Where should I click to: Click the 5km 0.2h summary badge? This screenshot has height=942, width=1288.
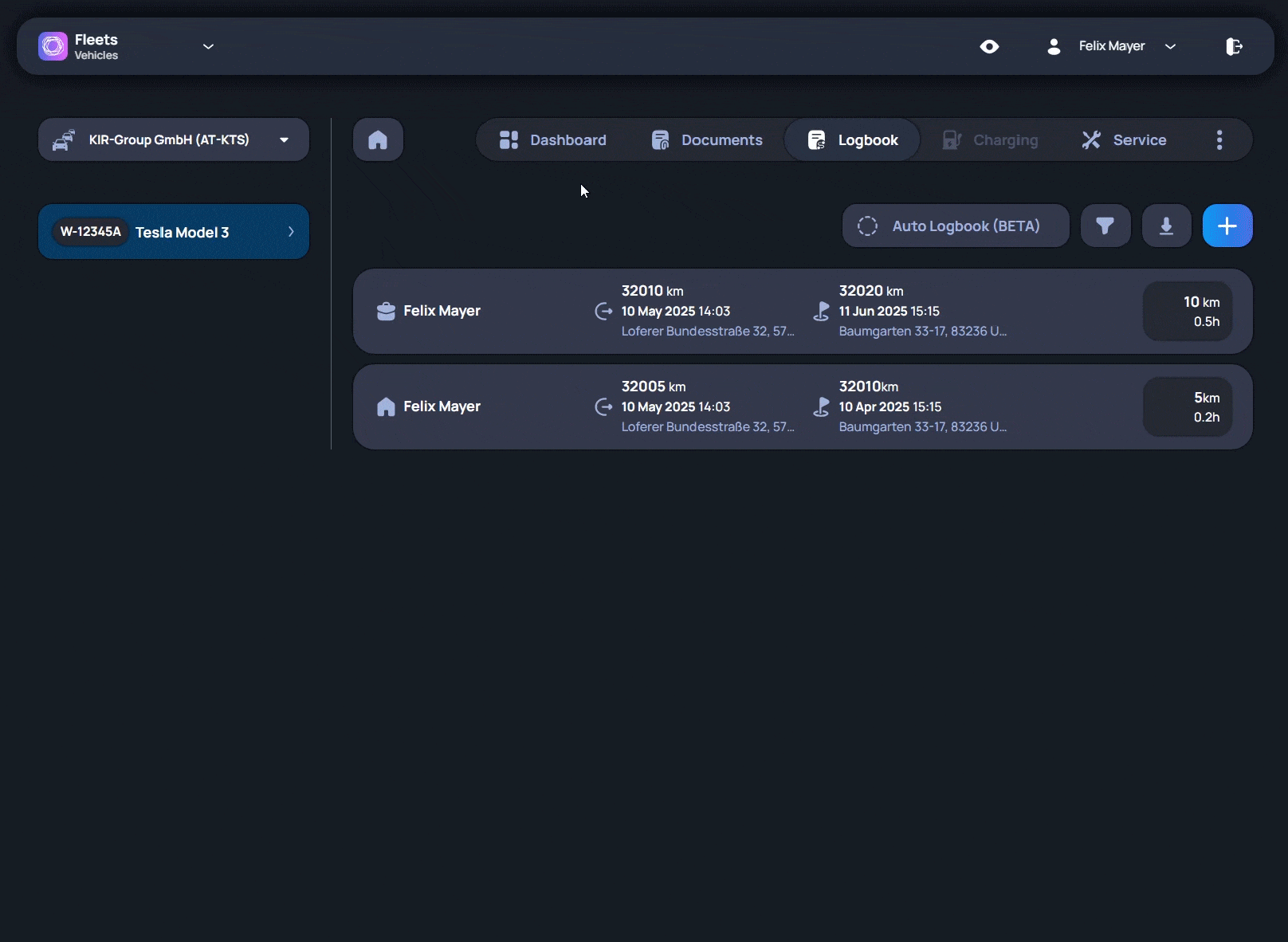1188,406
